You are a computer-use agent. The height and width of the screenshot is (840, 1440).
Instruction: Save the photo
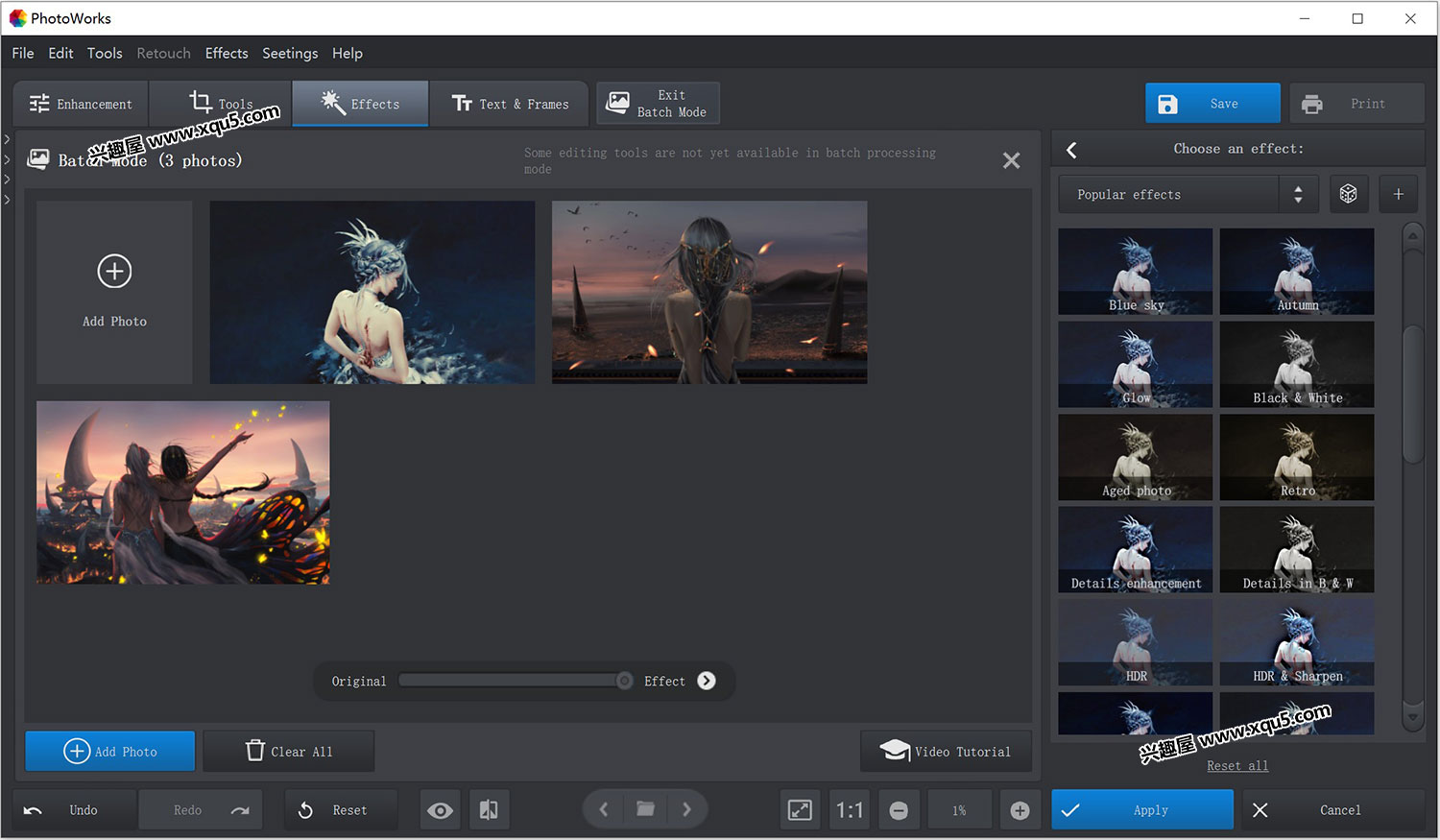pos(1212,104)
